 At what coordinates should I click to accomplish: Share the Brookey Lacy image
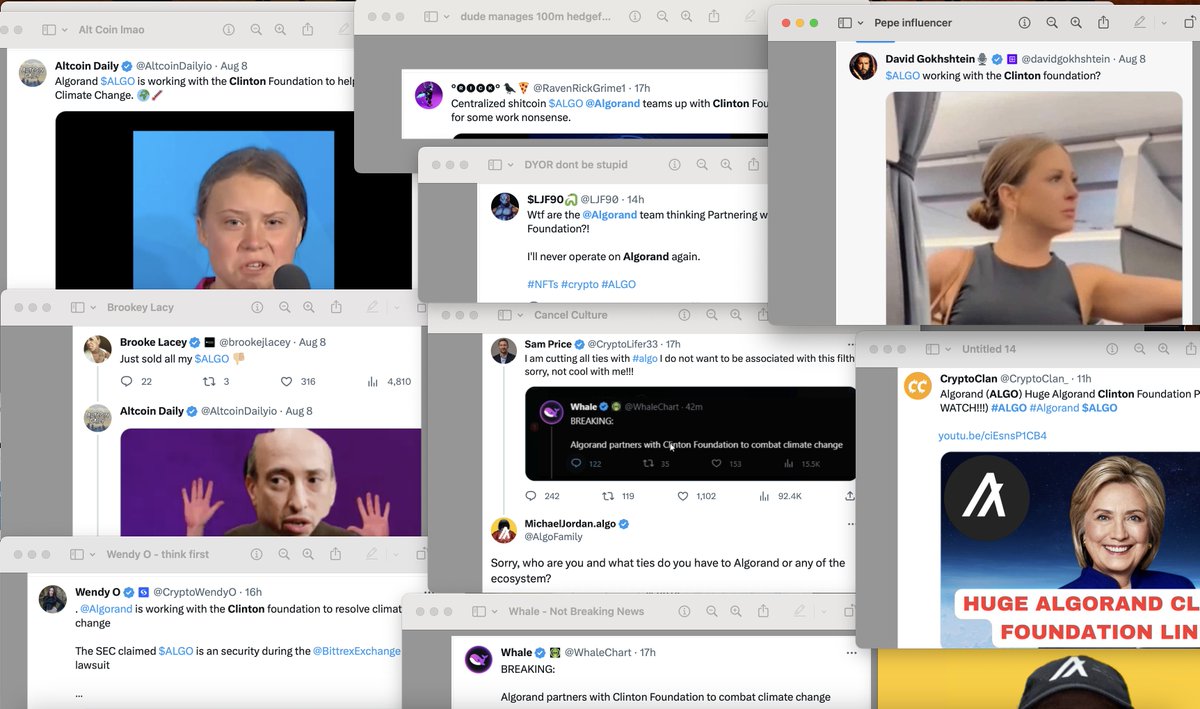337,306
